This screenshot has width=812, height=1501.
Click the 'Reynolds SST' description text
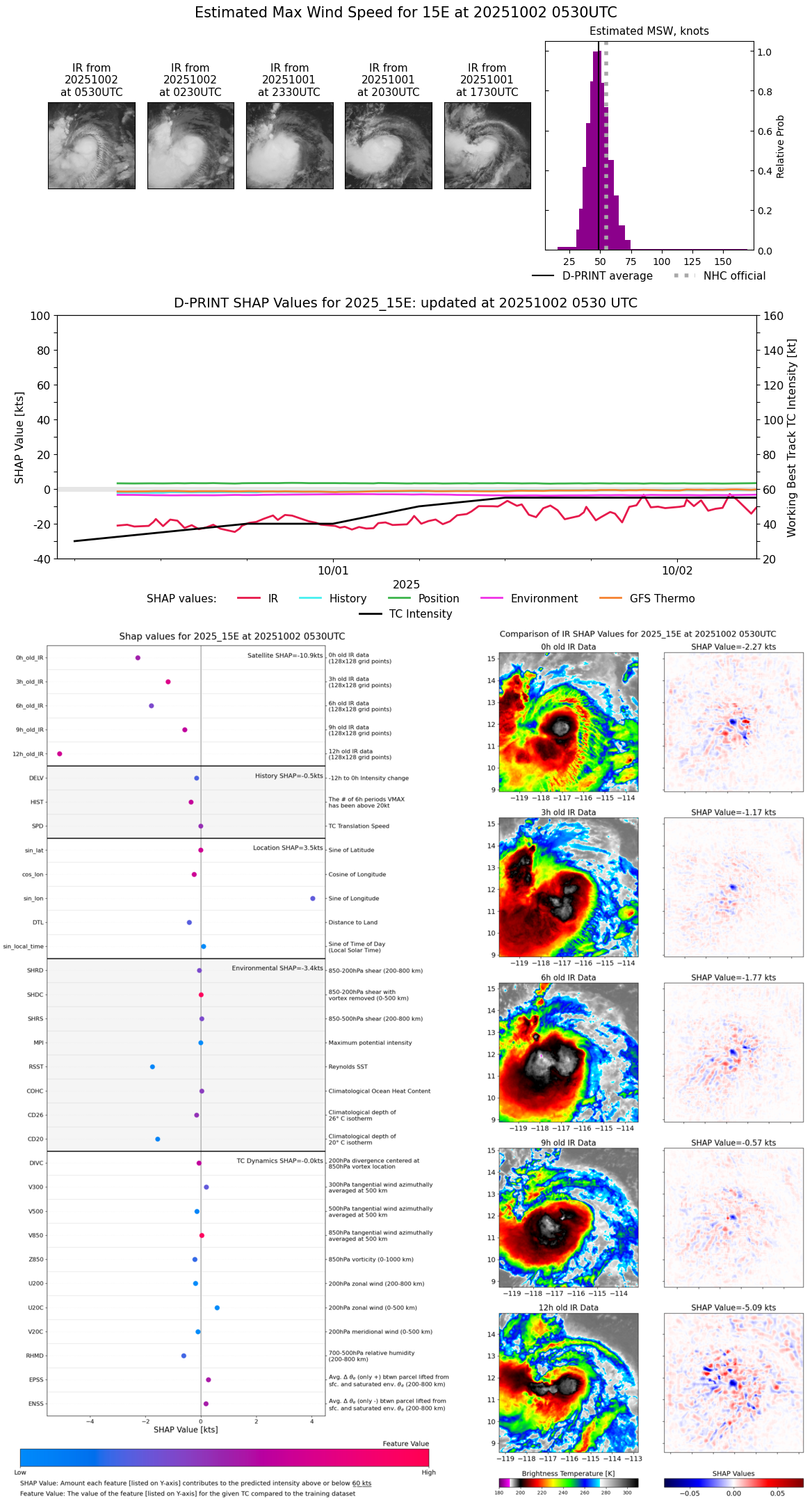pos(348,1067)
